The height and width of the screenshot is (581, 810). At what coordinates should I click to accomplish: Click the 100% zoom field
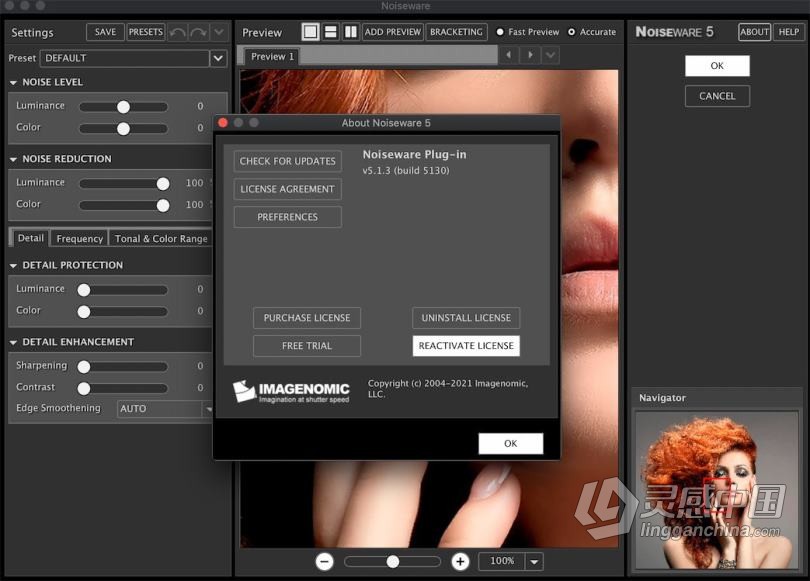click(502, 561)
